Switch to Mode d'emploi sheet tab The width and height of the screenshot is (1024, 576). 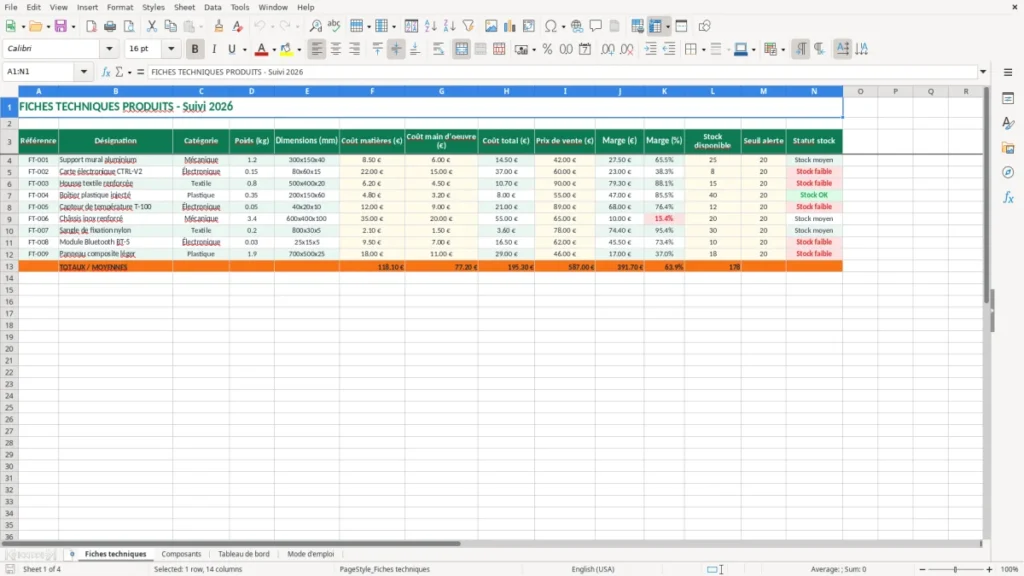coord(311,554)
